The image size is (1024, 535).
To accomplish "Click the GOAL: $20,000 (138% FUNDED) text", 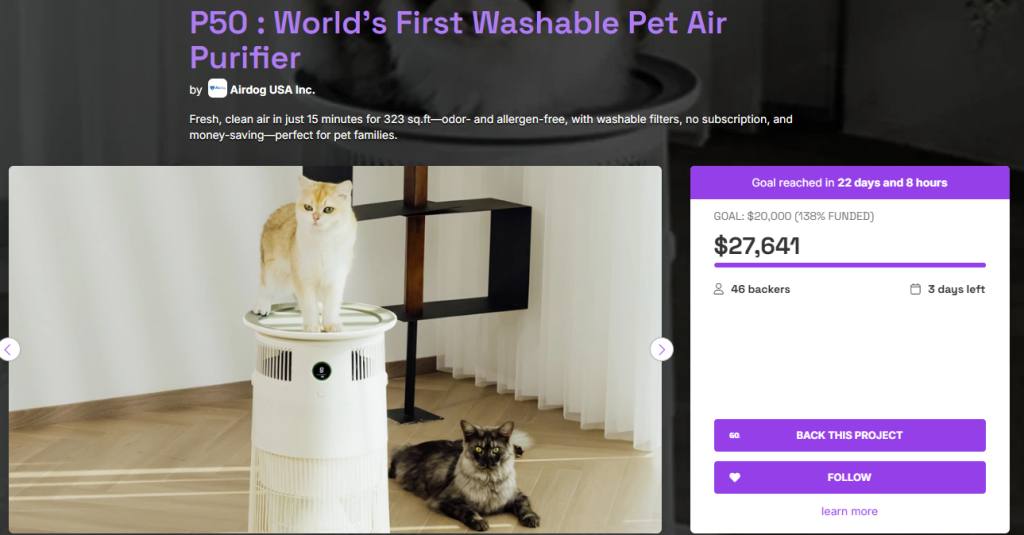I will point(793,216).
